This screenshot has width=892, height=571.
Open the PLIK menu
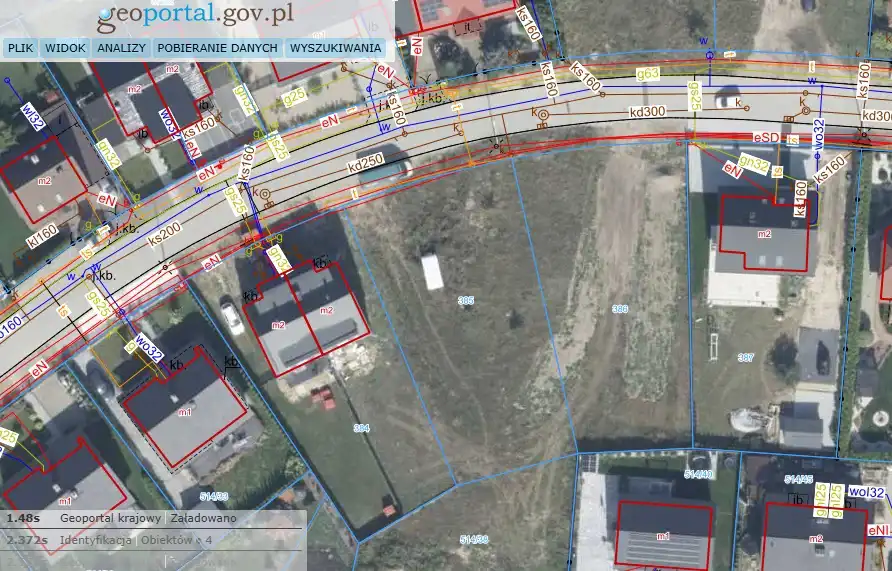coord(21,48)
